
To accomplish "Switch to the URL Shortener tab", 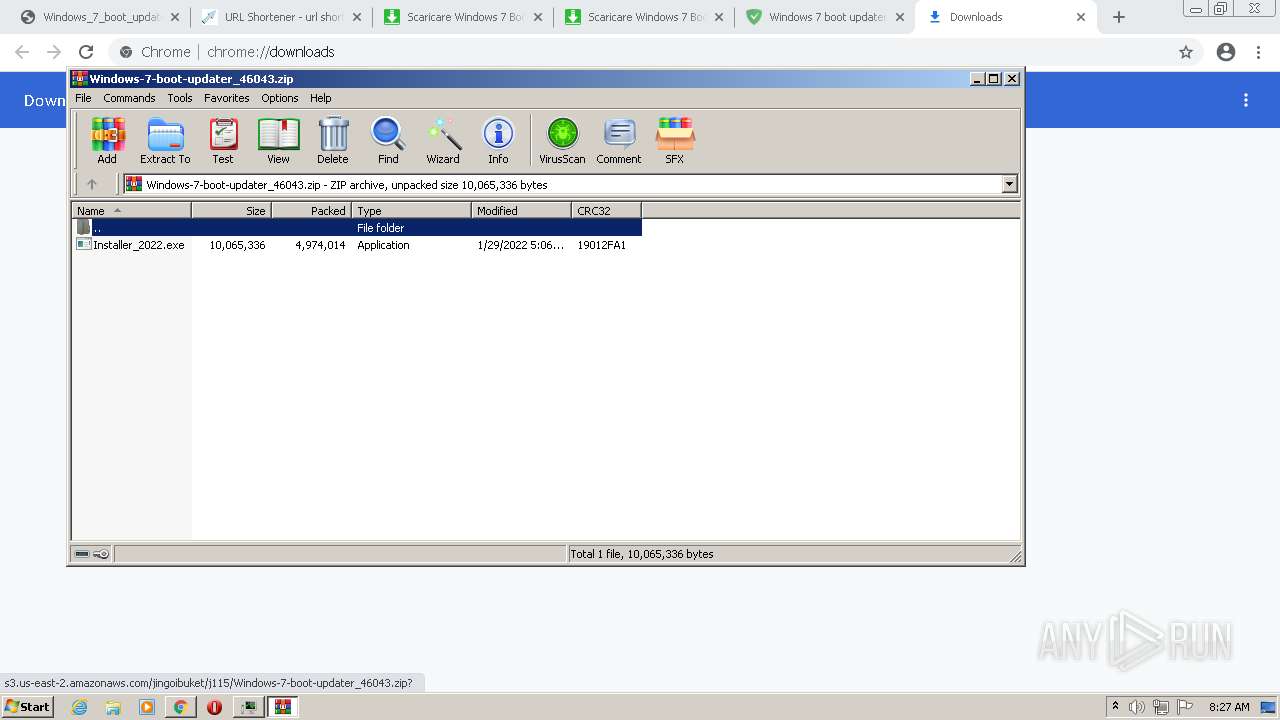I will click(x=283, y=17).
